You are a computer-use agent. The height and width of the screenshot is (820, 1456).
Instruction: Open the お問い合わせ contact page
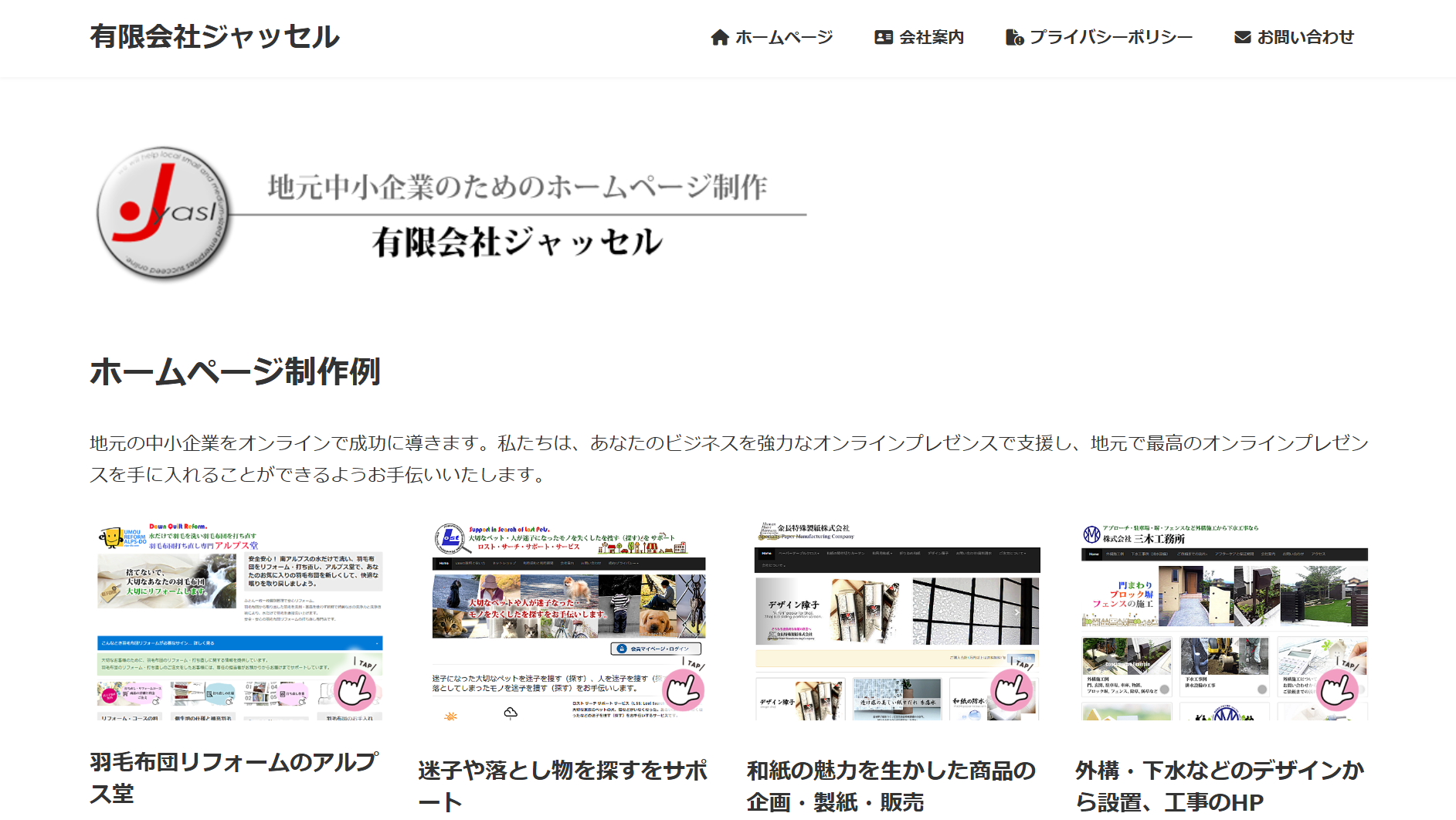[1305, 37]
